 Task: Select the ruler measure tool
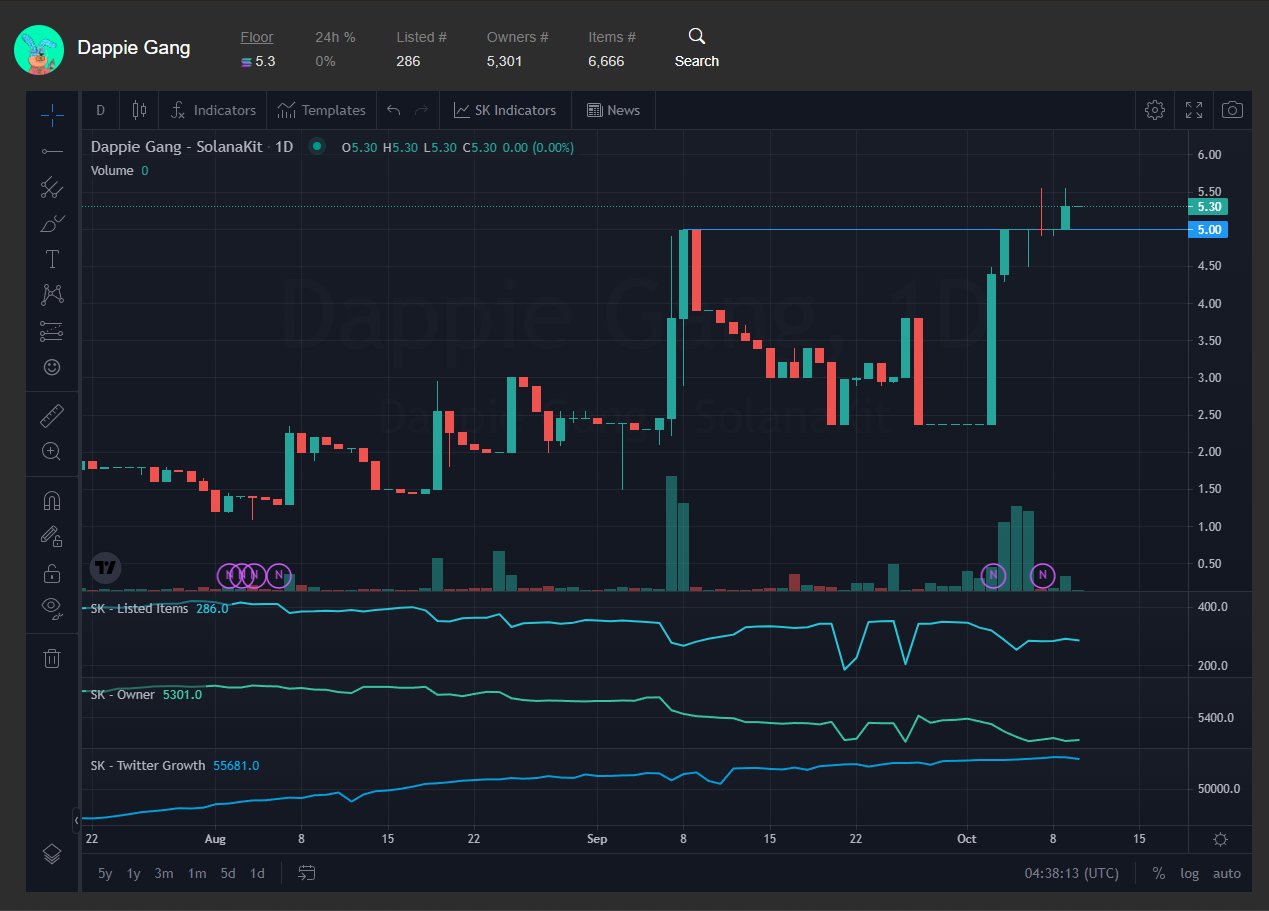point(52,414)
